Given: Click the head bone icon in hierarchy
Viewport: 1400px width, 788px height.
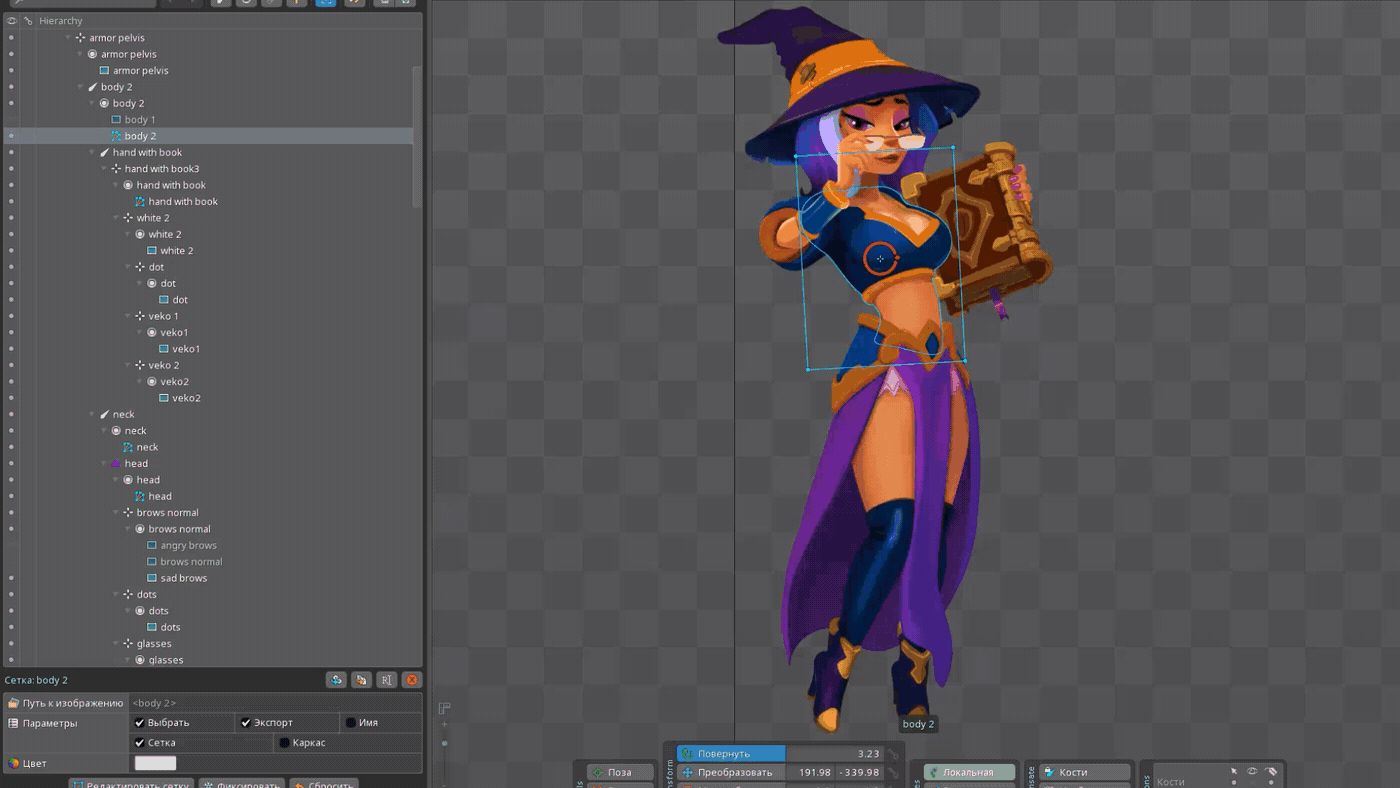Looking at the screenshot, I should pos(116,464).
